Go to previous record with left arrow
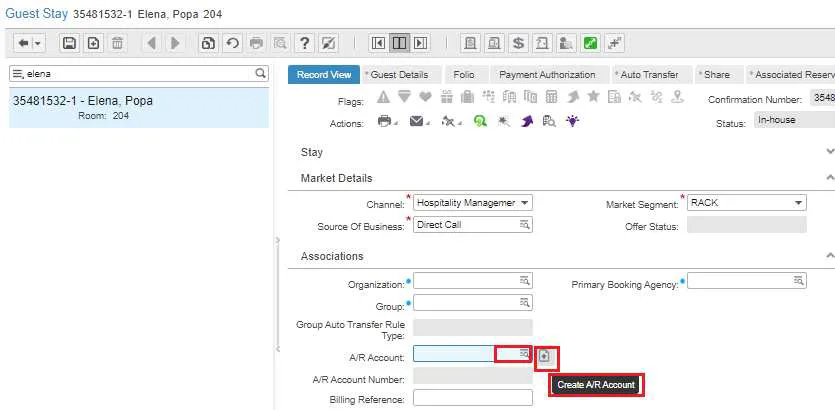The height and width of the screenshot is (410, 835). (152, 43)
